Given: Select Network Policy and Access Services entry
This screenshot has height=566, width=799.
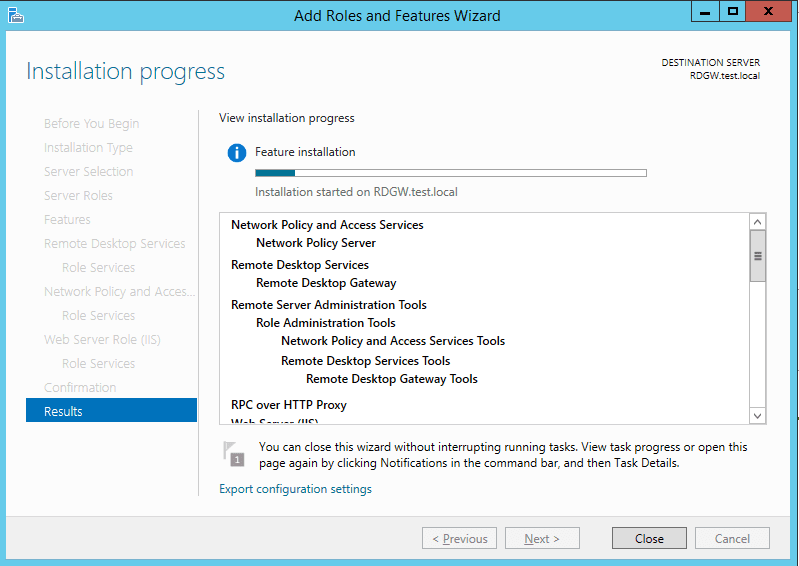Looking at the screenshot, I should point(327,225).
